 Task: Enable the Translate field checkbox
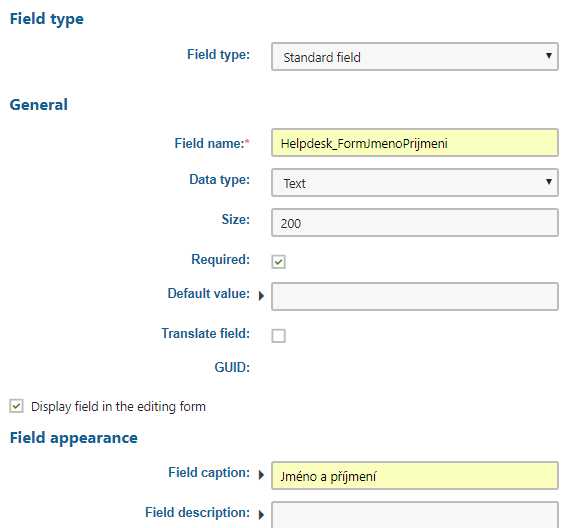pos(279,336)
